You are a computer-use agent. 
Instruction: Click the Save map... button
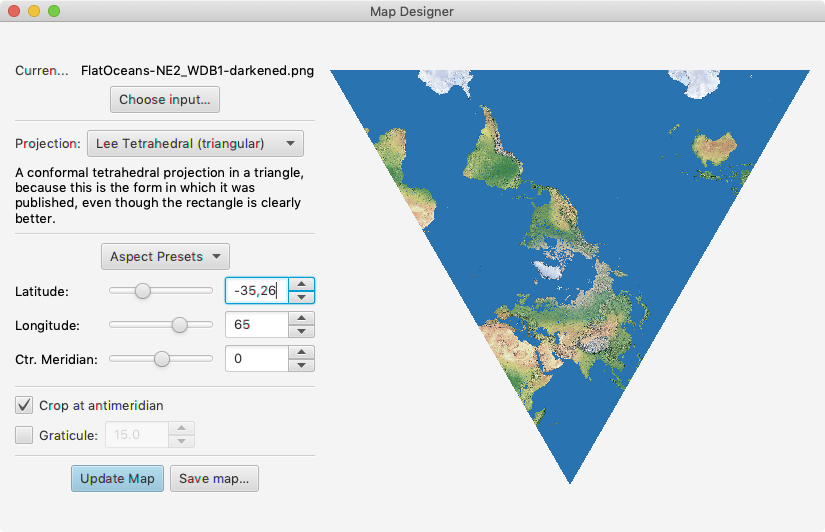tap(214, 478)
